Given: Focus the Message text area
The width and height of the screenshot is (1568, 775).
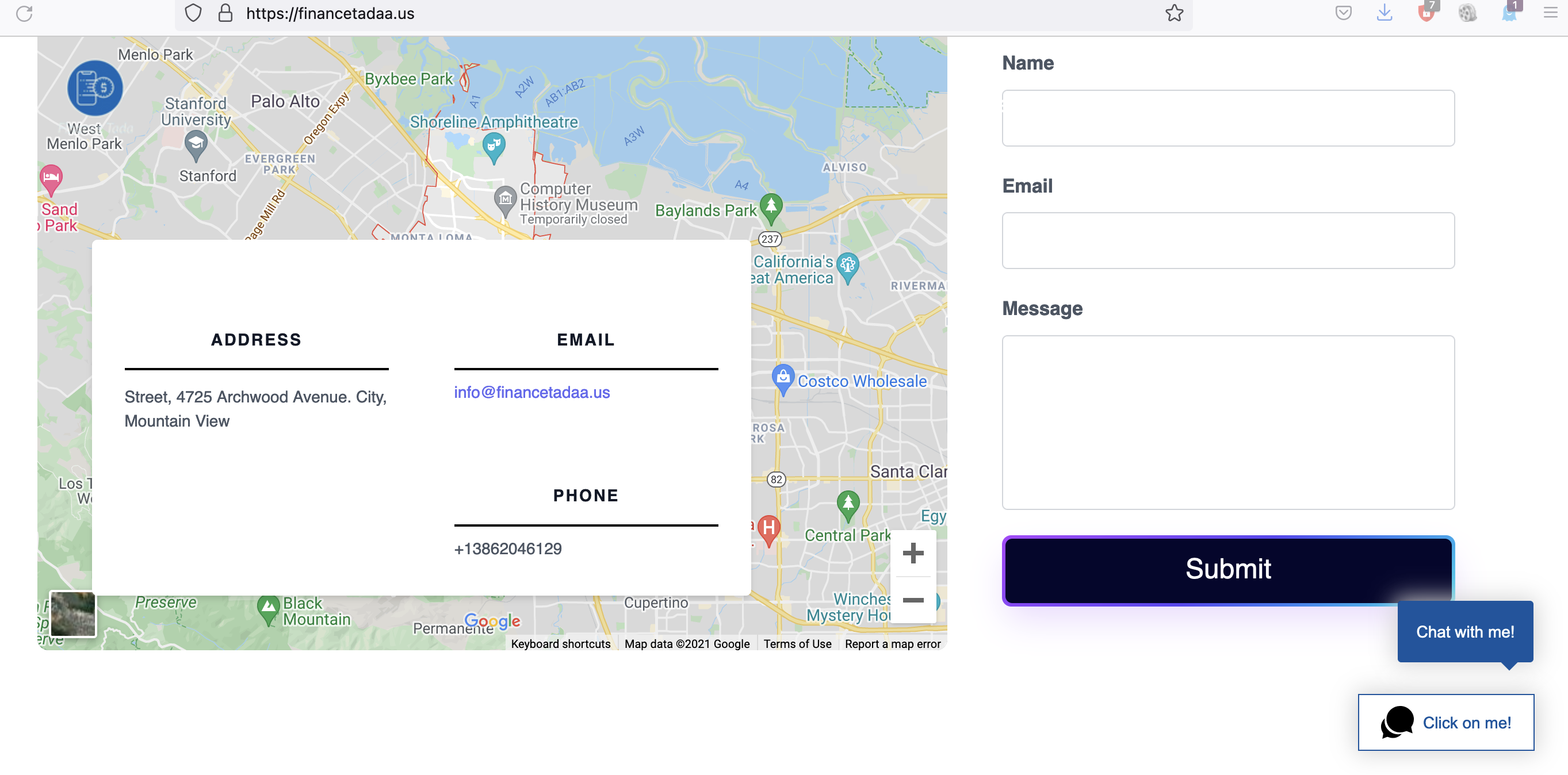Looking at the screenshot, I should (1227, 422).
